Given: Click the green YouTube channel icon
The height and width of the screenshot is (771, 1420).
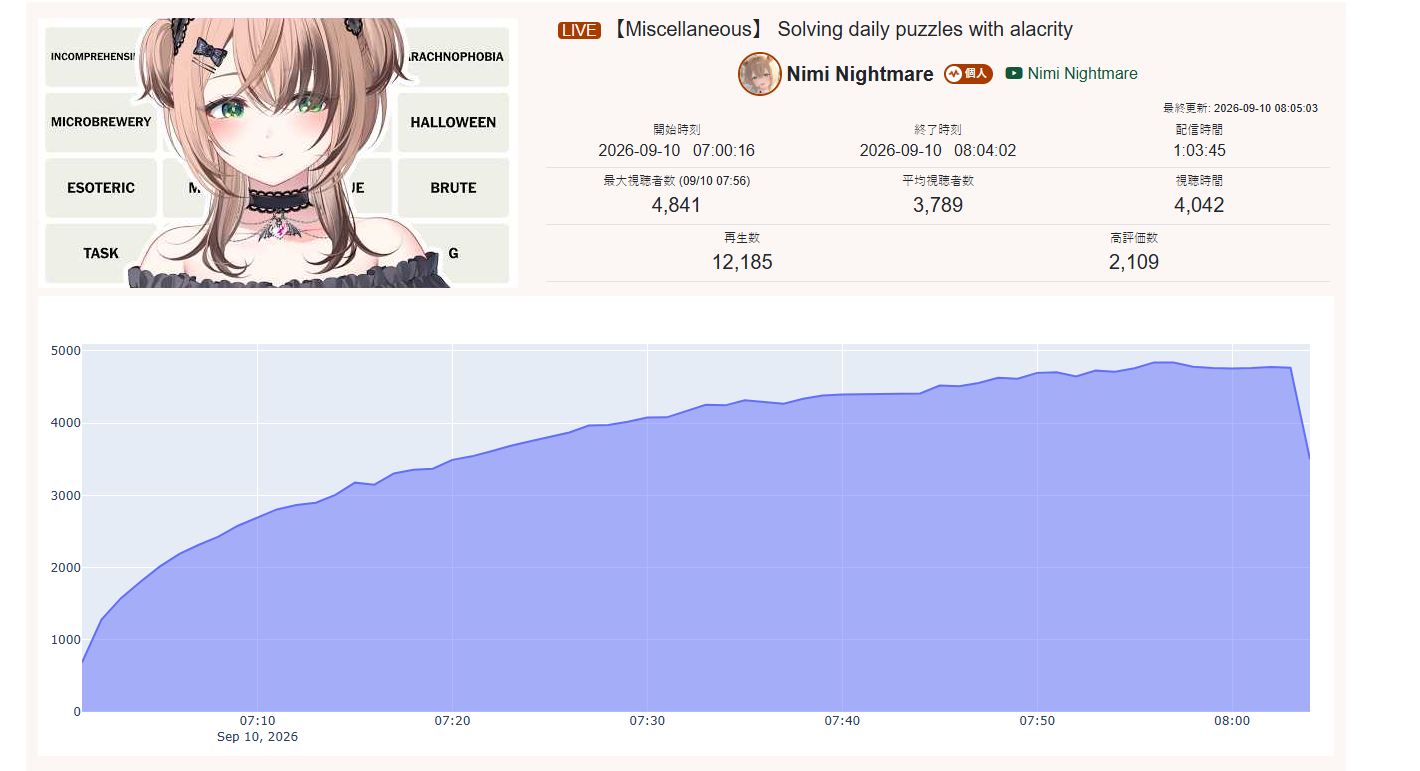Looking at the screenshot, I should point(1014,73).
